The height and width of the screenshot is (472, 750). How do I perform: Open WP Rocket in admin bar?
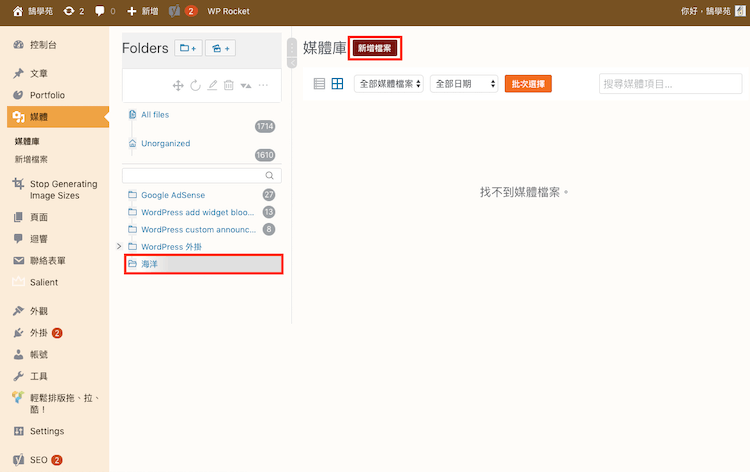(x=228, y=11)
